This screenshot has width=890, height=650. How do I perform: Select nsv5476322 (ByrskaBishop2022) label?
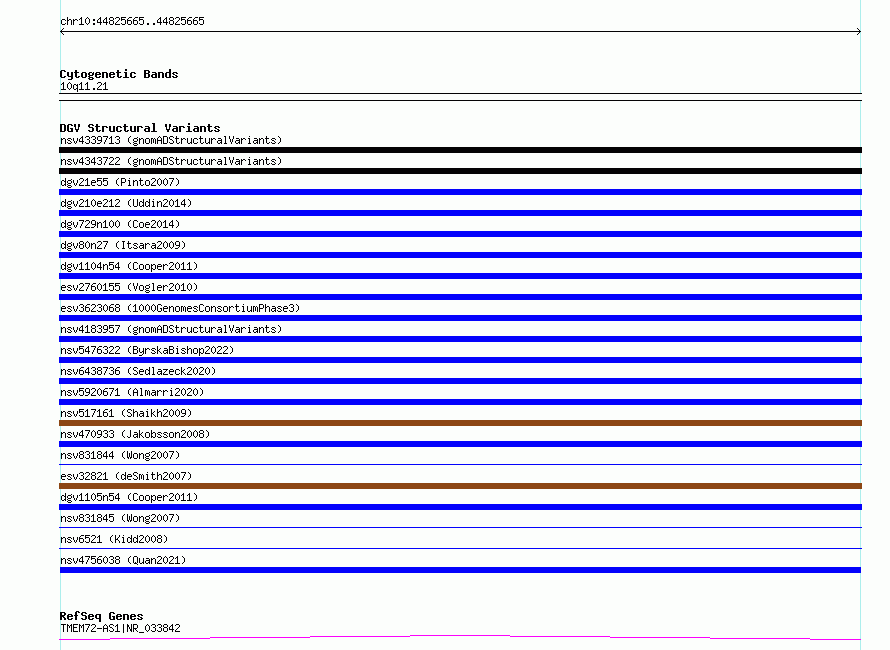pyautogui.click(x=147, y=350)
